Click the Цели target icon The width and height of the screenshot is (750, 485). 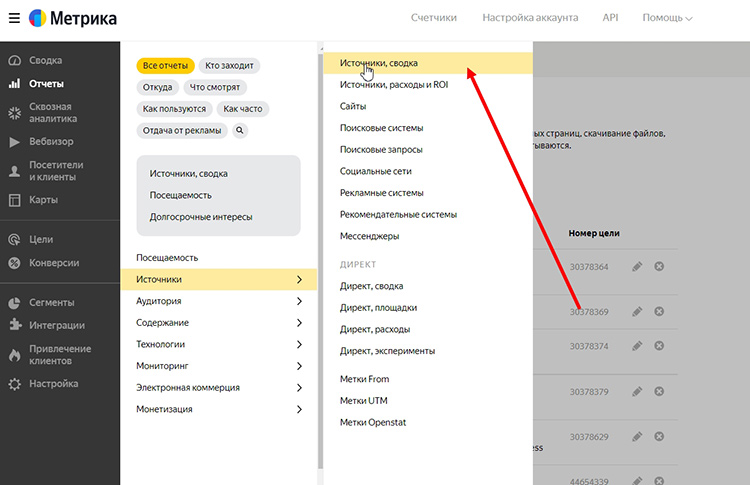pyautogui.click(x=15, y=240)
